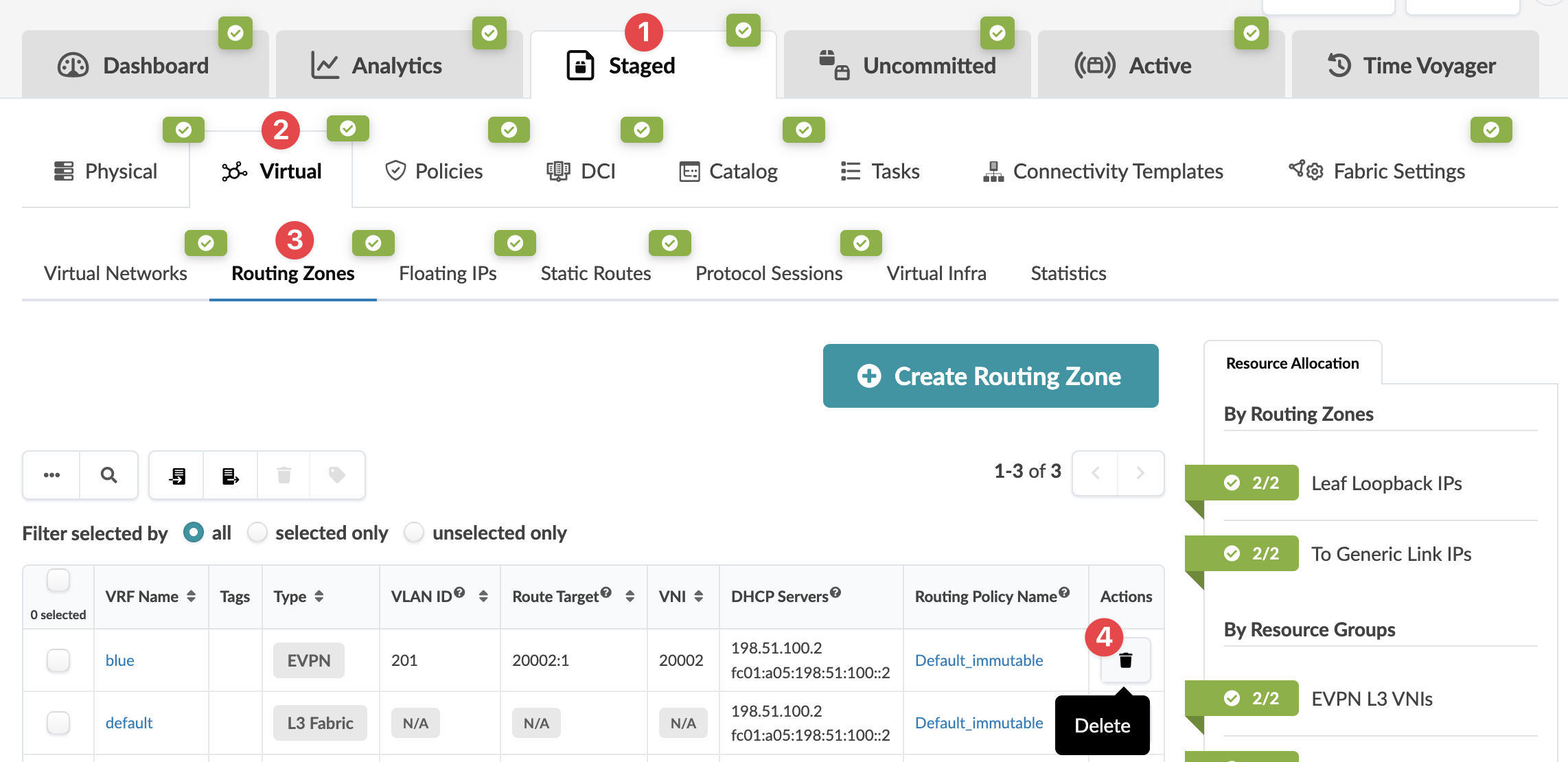The height and width of the screenshot is (762, 1568).
Task: Click Routing Policy Name help icon
Action: click(x=1064, y=592)
